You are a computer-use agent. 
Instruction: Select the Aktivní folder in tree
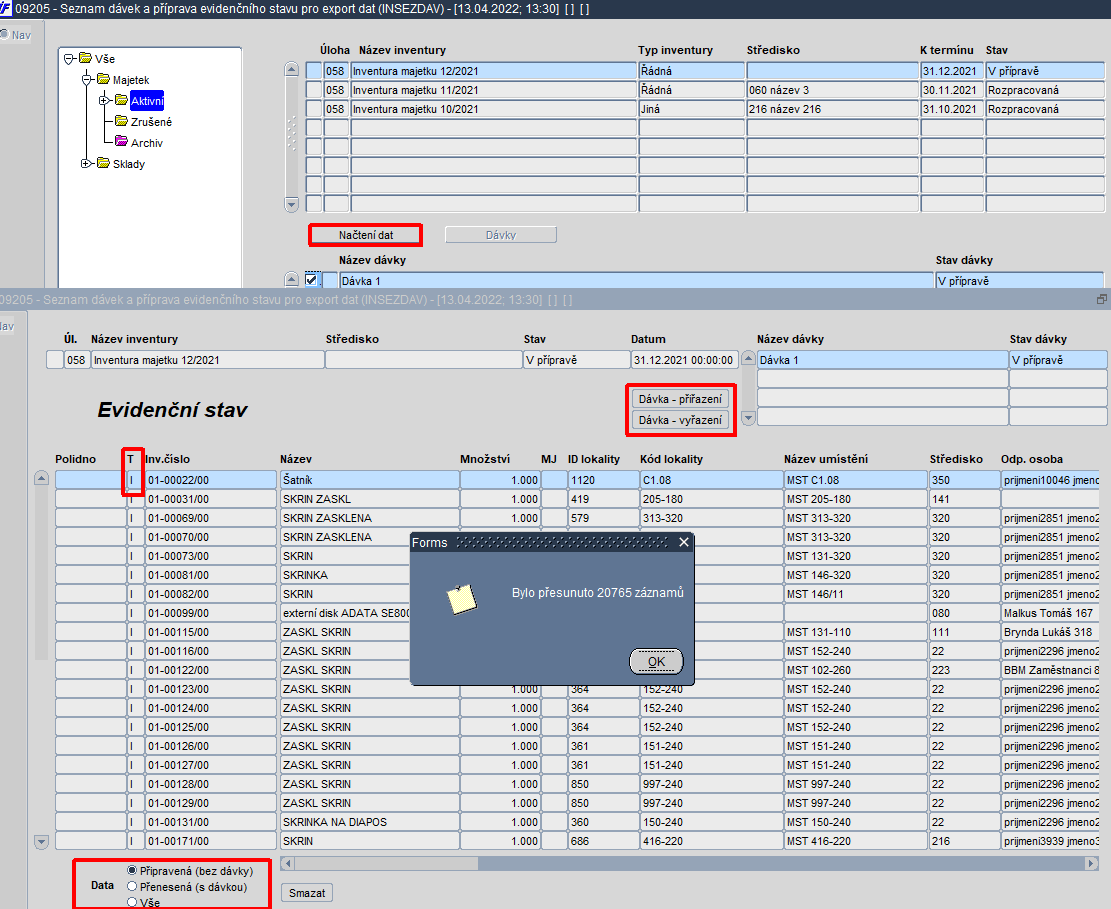click(x=147, y=101)
